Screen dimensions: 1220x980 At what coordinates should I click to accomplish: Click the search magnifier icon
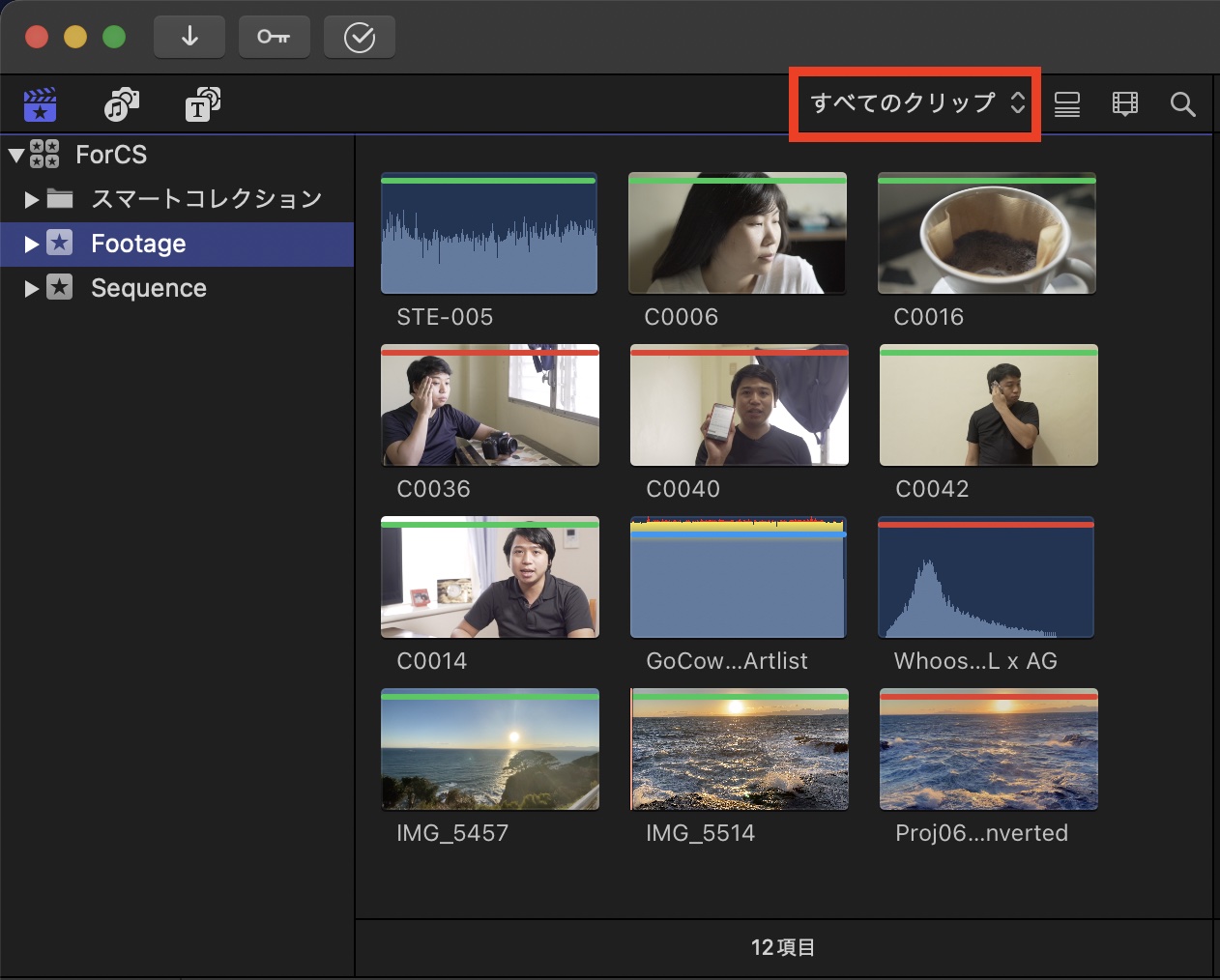[1182, 104]
